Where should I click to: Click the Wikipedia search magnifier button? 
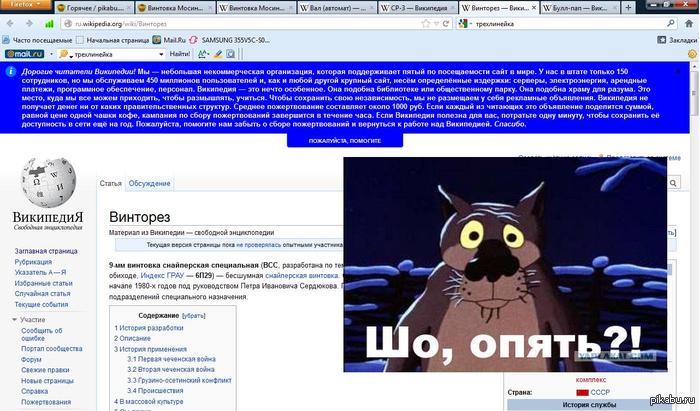pos(673,183)
